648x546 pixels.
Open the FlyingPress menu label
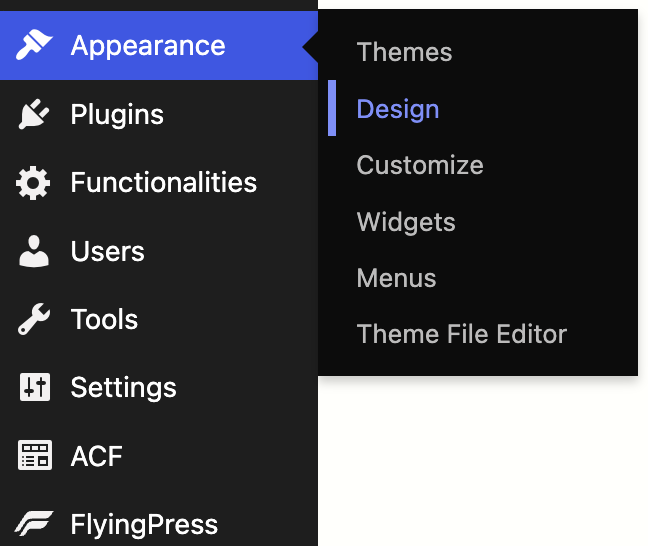tap(144, 524)
